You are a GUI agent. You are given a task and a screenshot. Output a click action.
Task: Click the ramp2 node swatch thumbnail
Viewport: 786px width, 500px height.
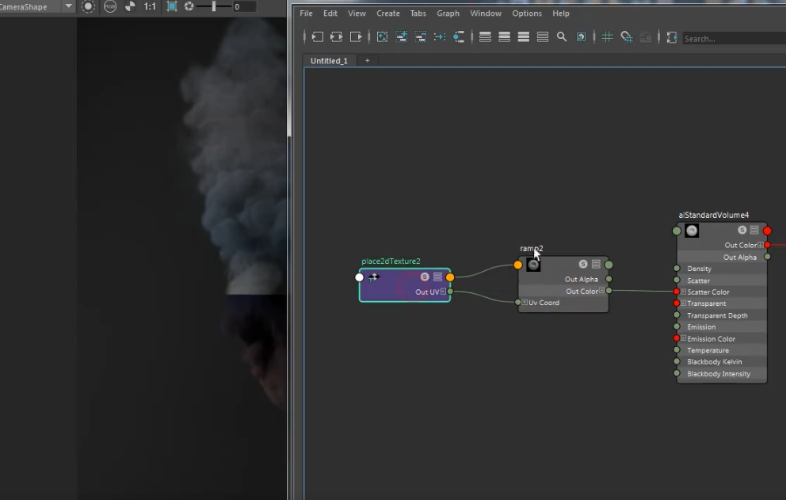tap(533, 265)
